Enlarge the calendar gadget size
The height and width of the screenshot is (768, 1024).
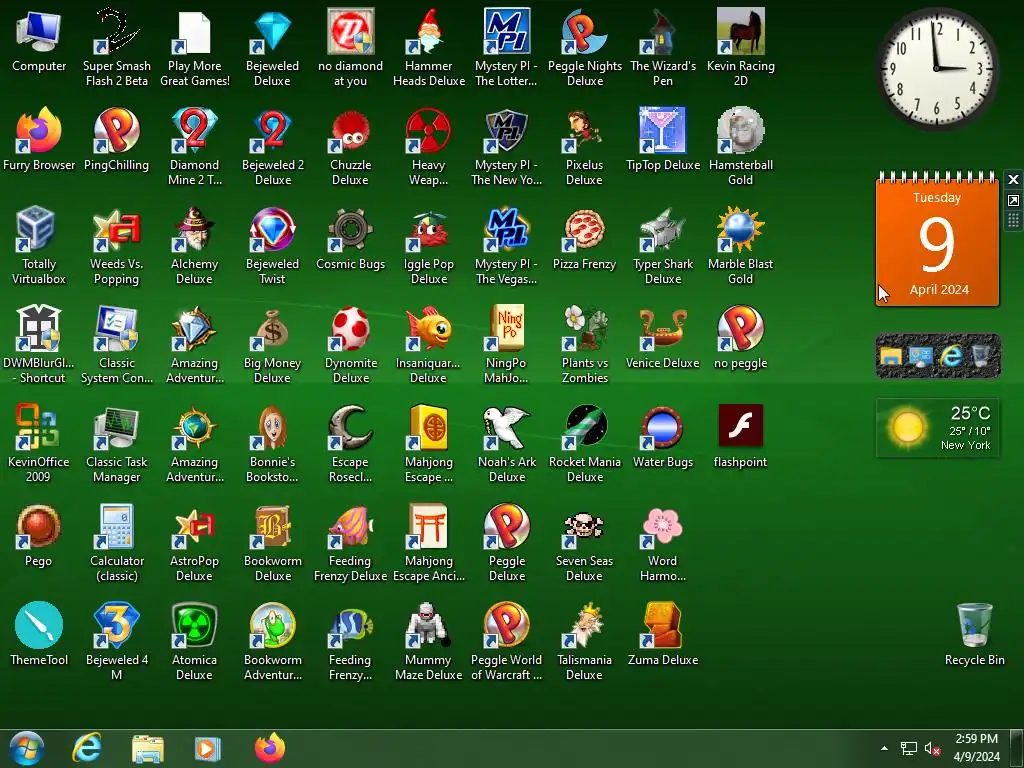pyautogui.click(x=1013, y=200)
